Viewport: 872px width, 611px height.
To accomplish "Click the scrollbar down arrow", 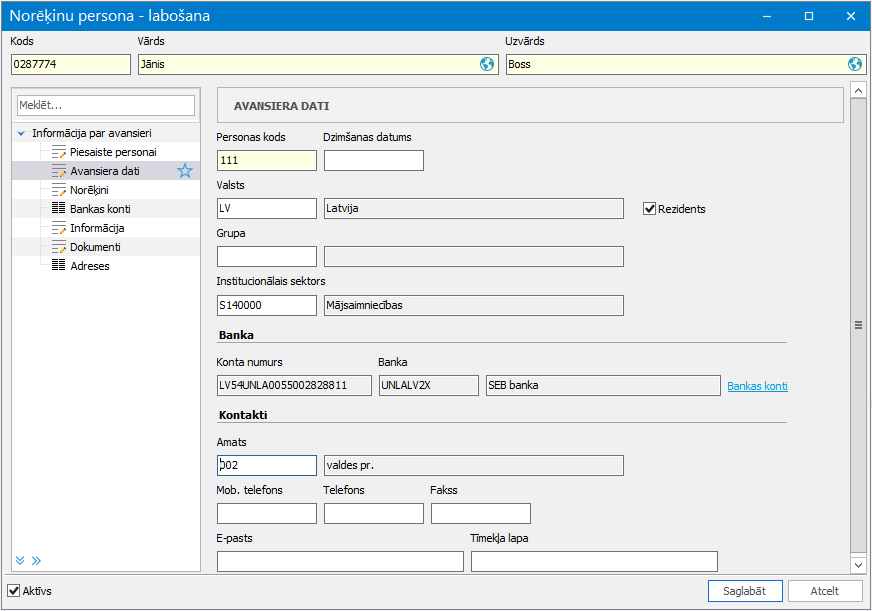I will [858, 565].
